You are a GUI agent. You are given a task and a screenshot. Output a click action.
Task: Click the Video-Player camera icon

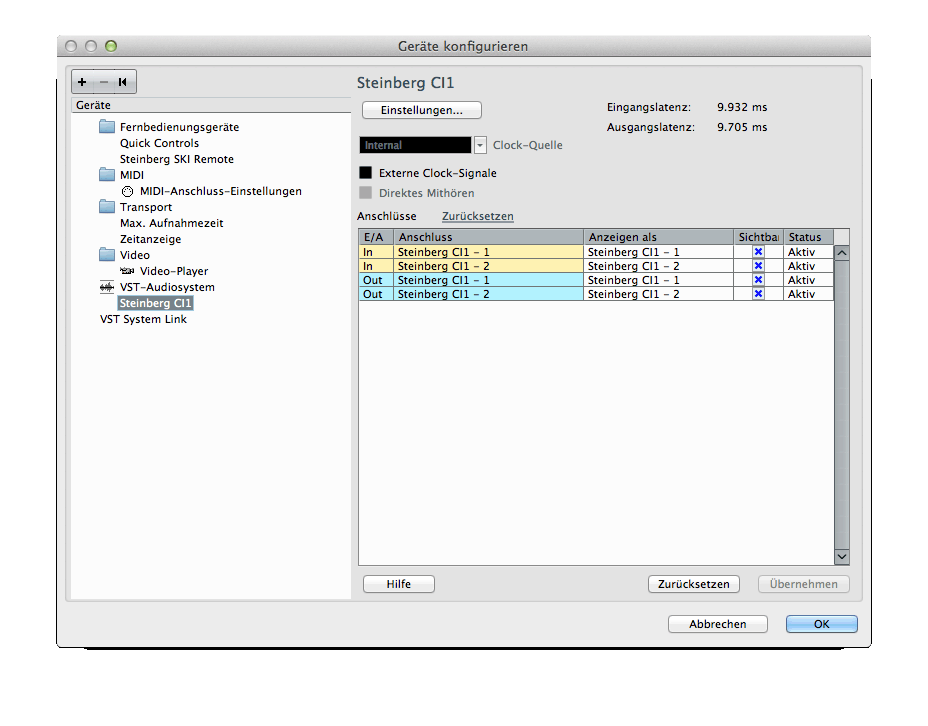(x=127, y=271)
